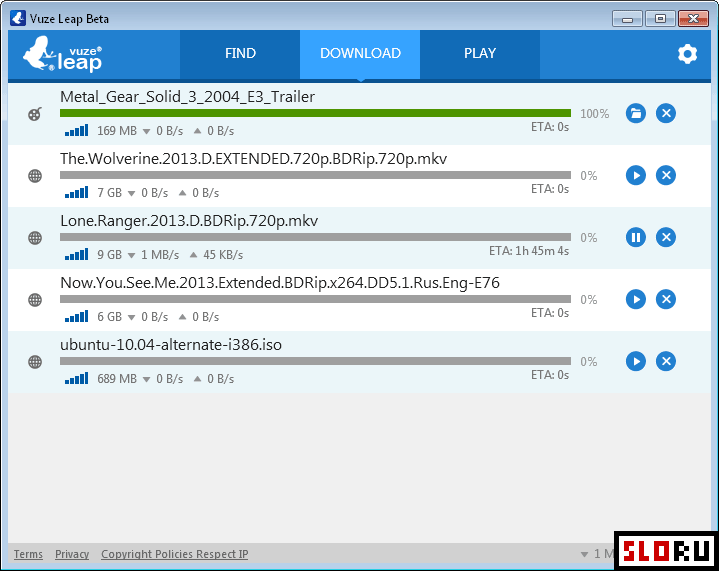Start ubuntu-10.04-alternate-i386.iso download
The height and width of the screenshot is (571, 719).
pos(636,361)
